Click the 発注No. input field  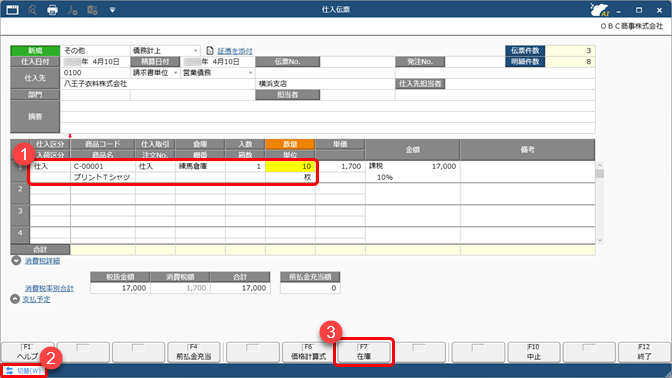click(x=475, y=62)
